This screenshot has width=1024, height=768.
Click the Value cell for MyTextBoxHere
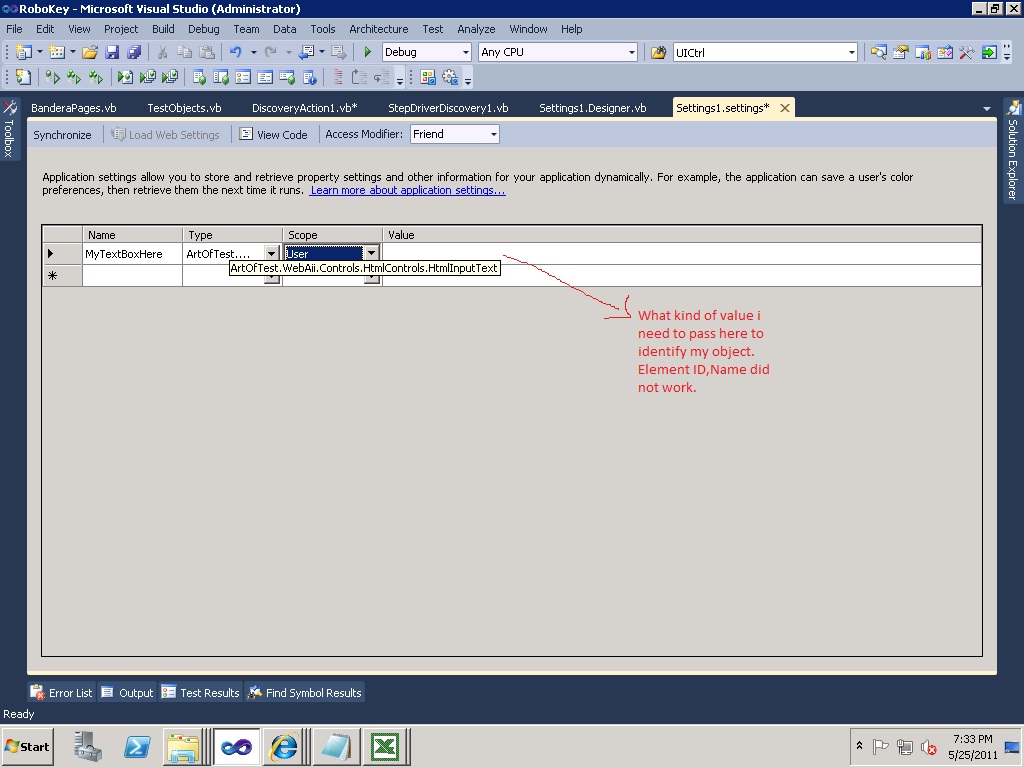tap(681, 253)
